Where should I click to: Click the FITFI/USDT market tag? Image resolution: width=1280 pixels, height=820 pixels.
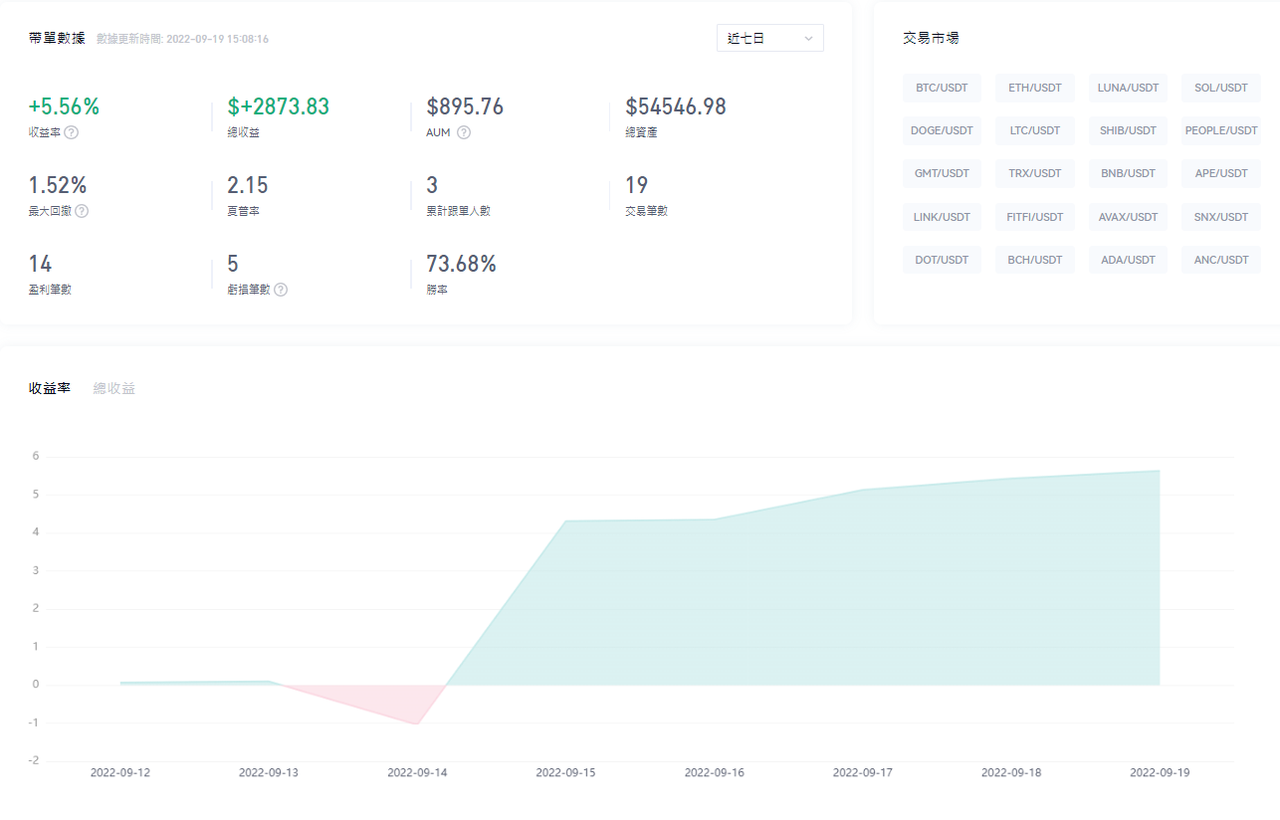1034,217
